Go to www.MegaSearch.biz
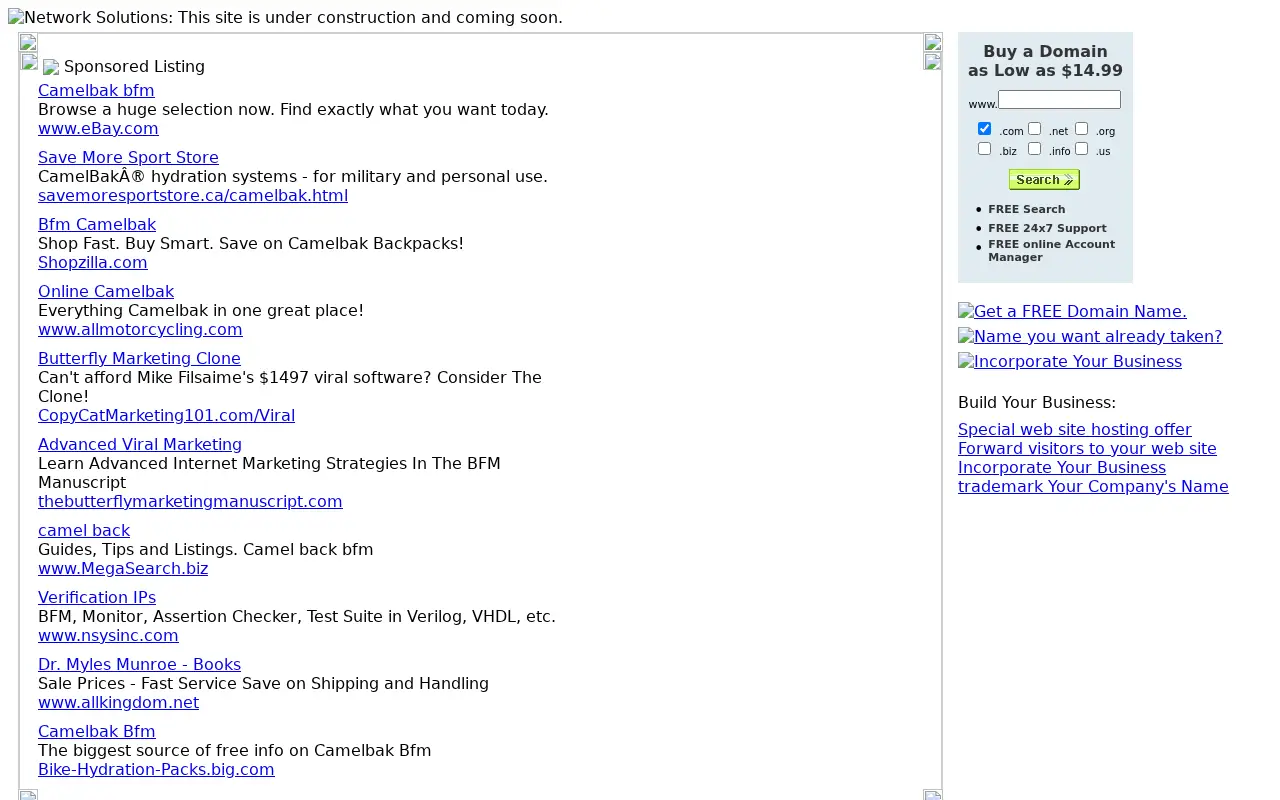This screenshot has height=800, width=1280. point(123,569)
